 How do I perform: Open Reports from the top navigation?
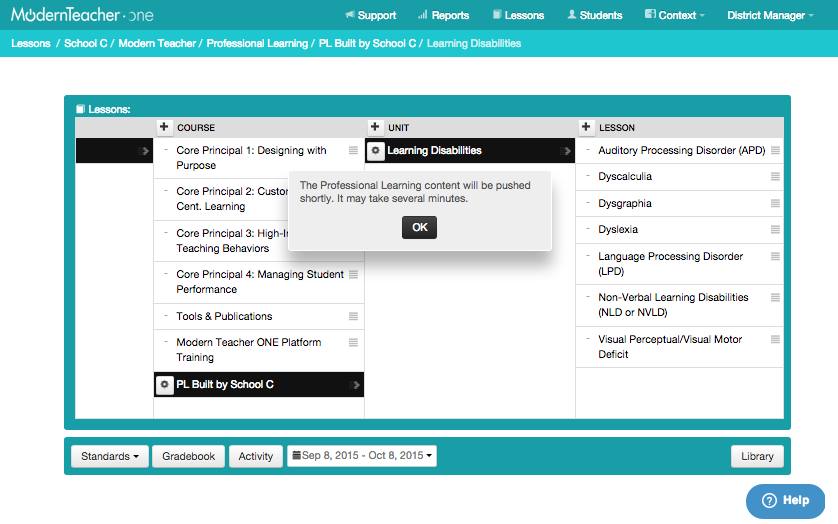point(443,15)
